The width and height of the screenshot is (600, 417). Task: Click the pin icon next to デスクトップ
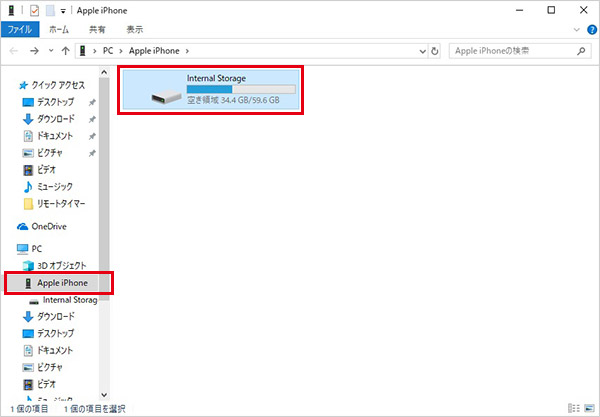(x=92, y=103)
